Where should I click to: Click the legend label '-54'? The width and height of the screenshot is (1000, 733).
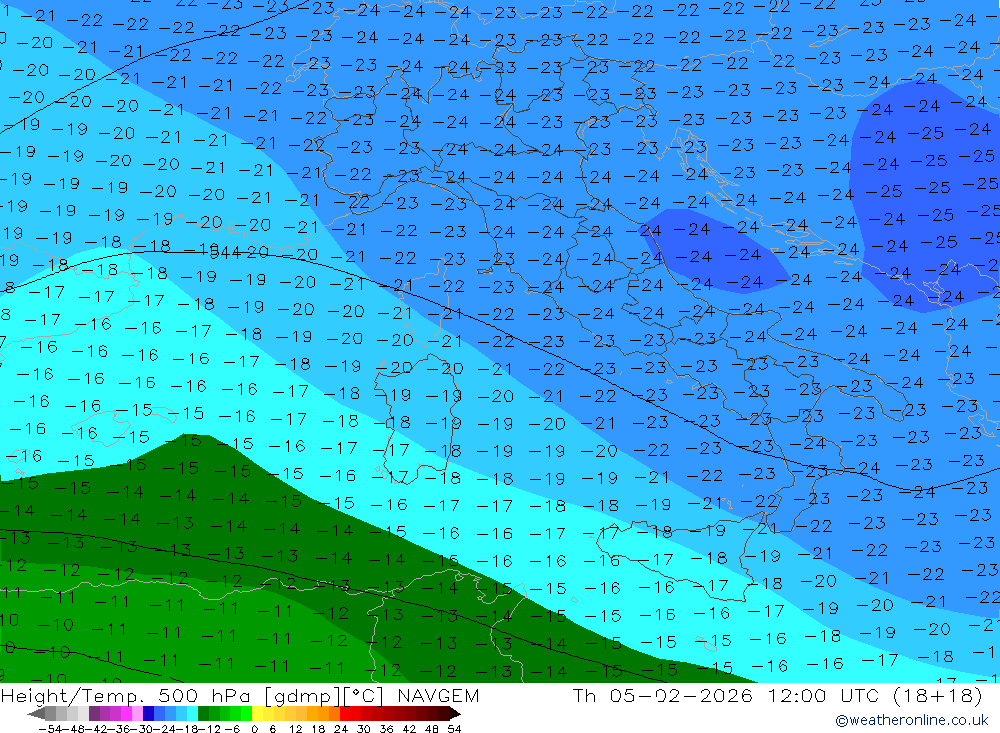click(x=50, y=729)
